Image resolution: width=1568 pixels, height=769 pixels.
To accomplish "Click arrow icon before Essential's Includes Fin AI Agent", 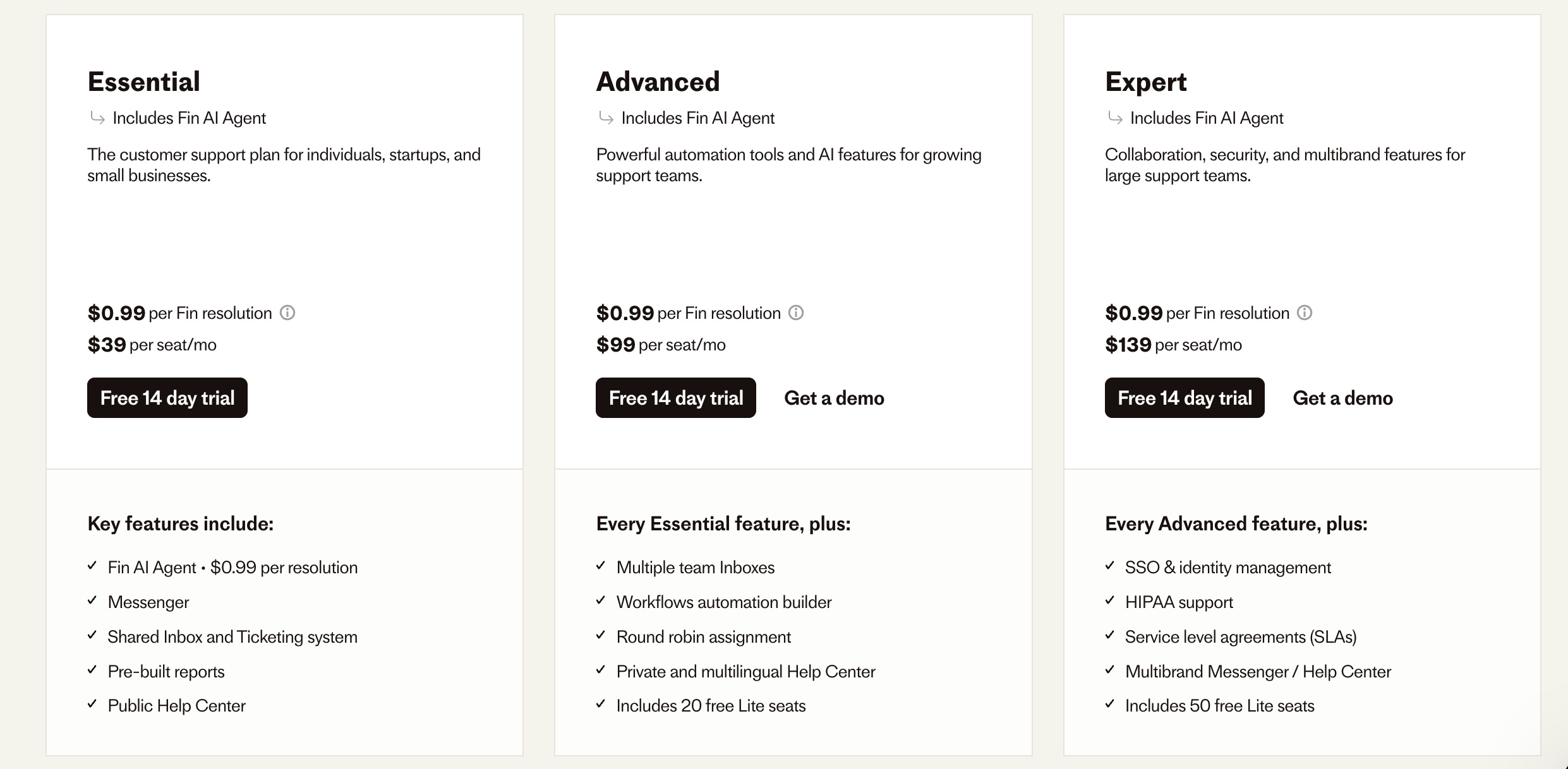I will (x=97, y=118).
